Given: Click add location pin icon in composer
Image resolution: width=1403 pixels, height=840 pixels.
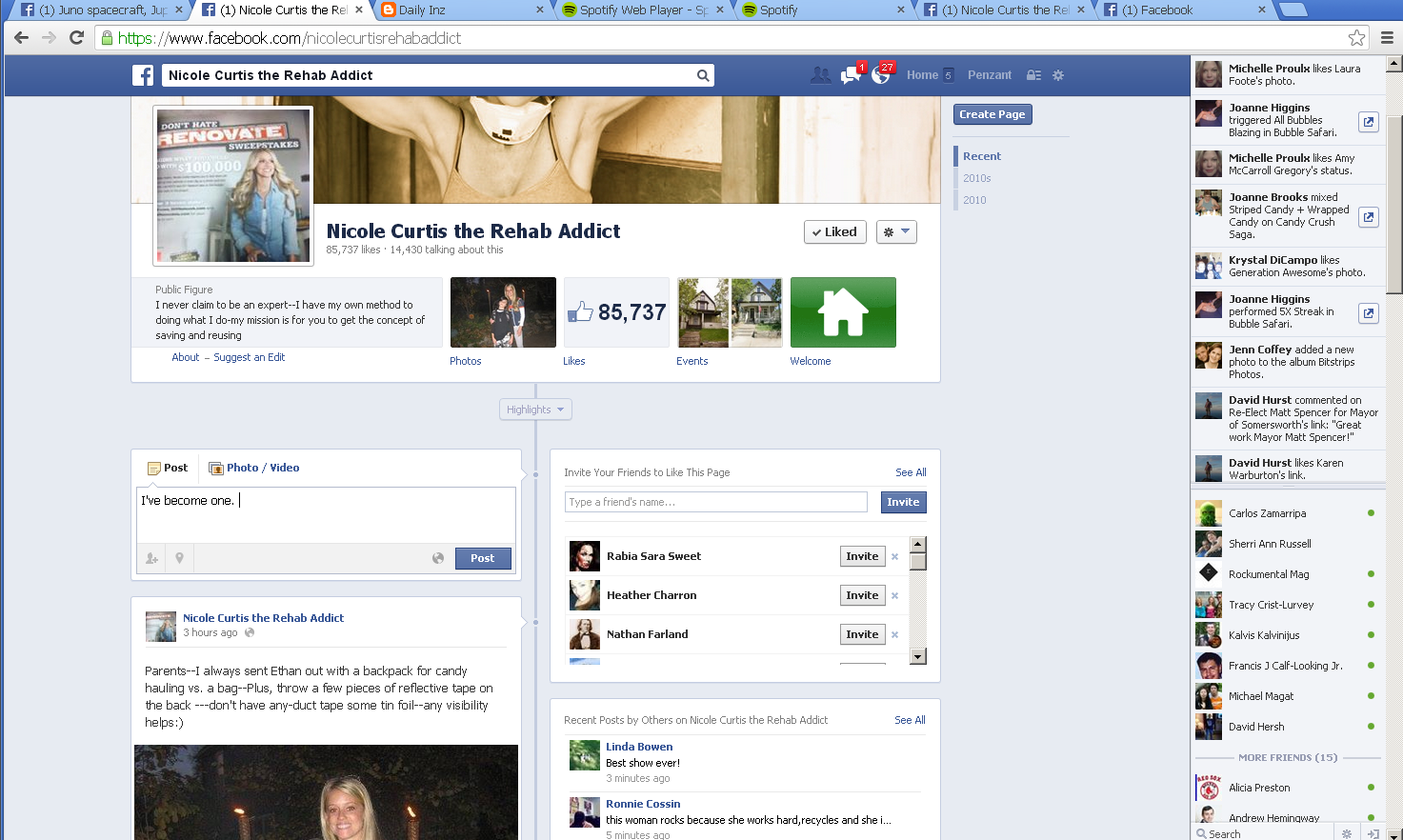Looking at the screenshot, I should (x=179, y=558).
